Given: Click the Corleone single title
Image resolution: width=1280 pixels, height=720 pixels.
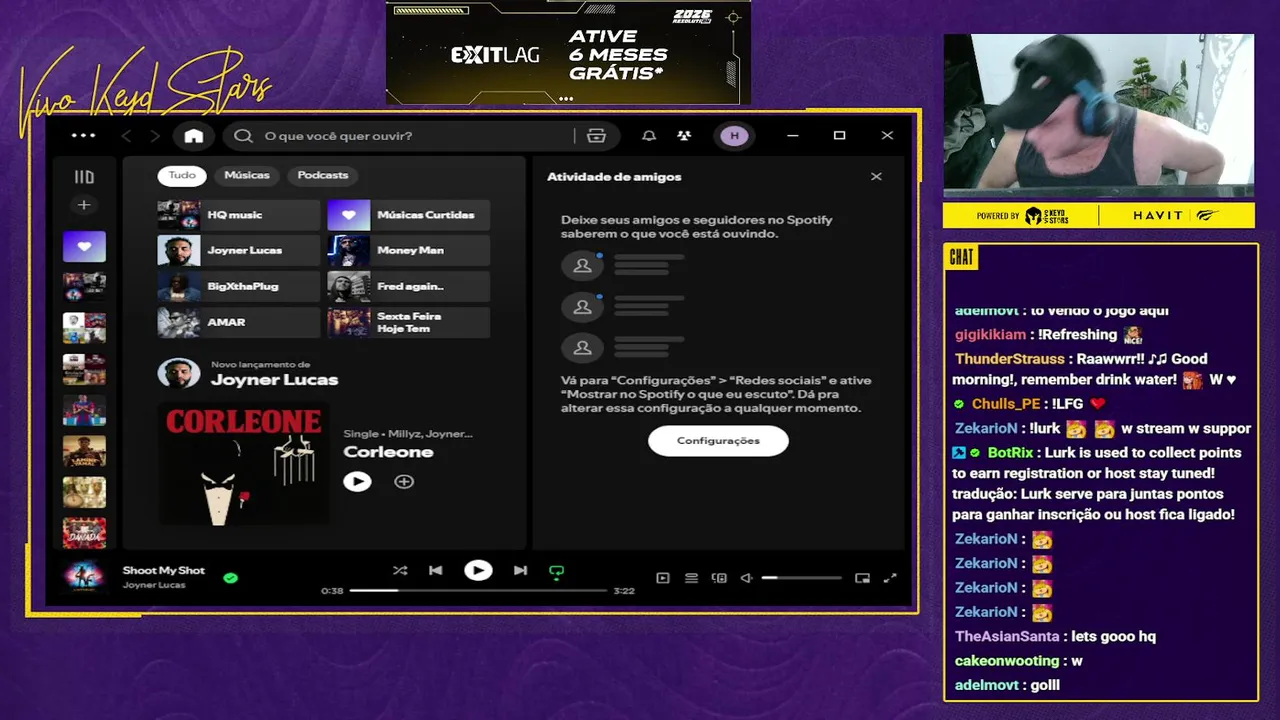Looking at the screenshot, I should point(388,452).
